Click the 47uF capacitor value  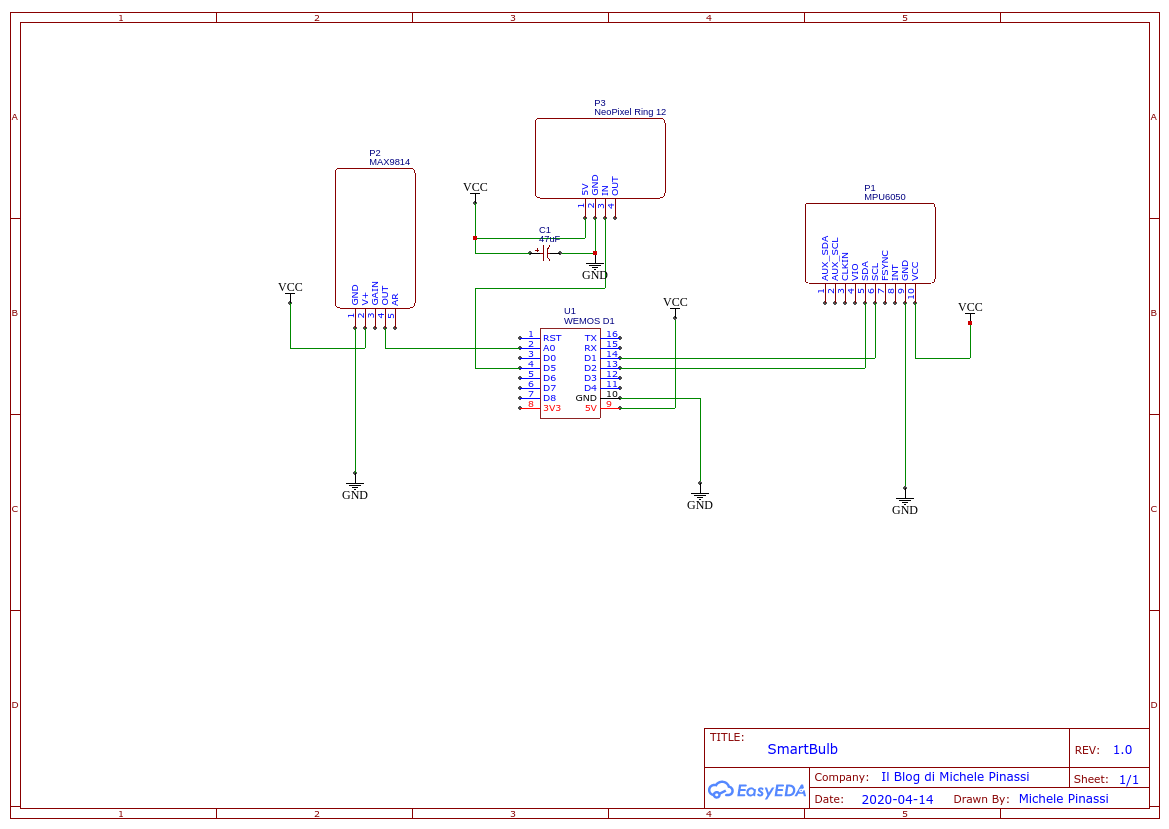point(549,239)
